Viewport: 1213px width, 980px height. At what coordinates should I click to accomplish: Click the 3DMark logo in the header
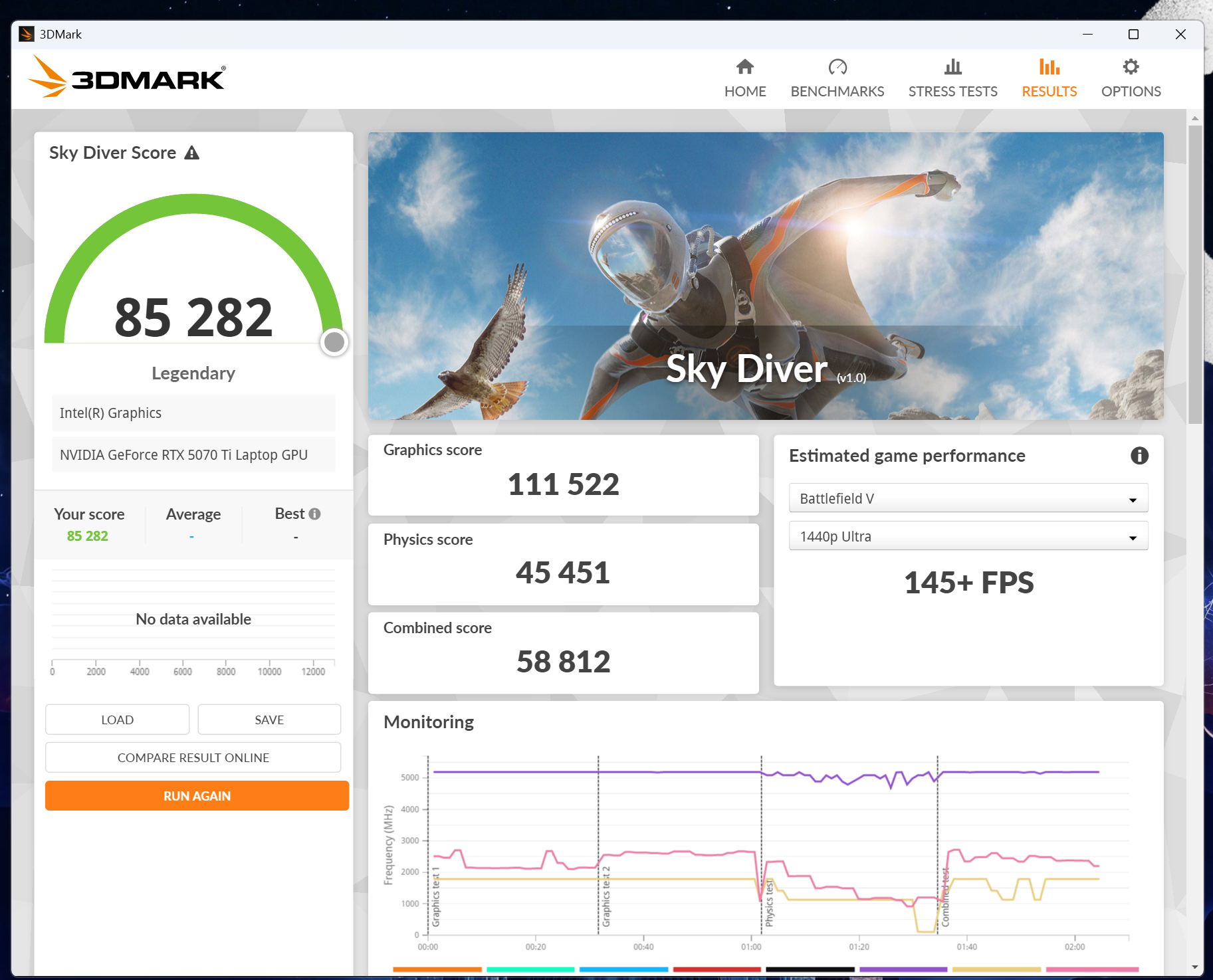point(127,77)
